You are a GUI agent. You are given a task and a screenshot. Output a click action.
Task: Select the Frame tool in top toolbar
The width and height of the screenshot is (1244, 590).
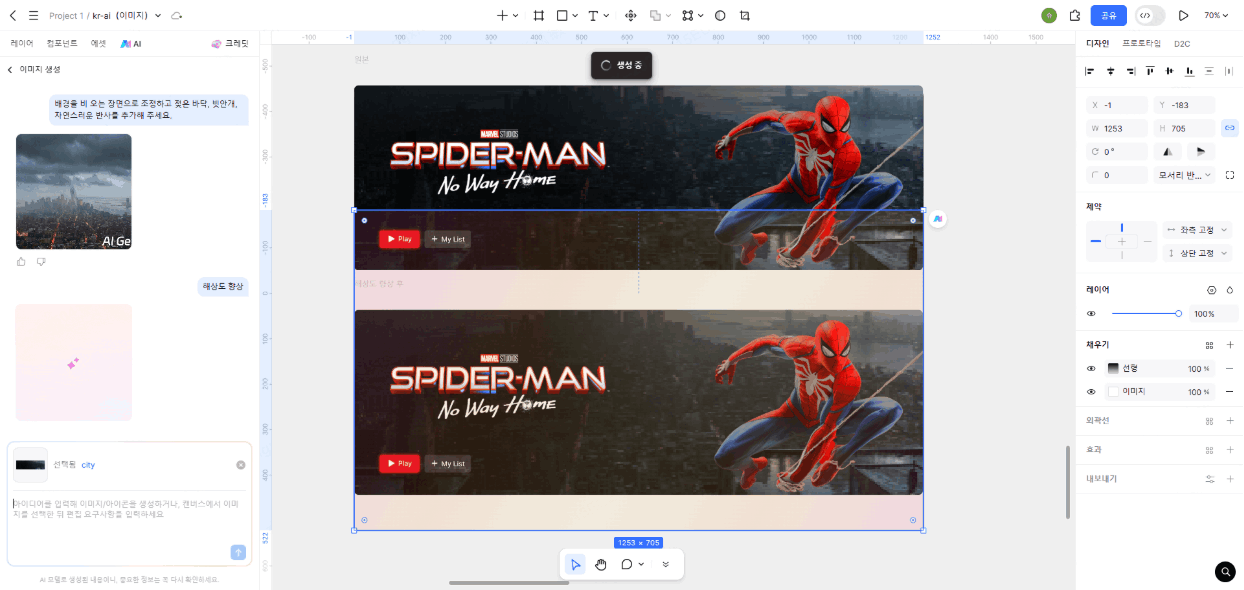pyautogui.click(x=539, y=15)
